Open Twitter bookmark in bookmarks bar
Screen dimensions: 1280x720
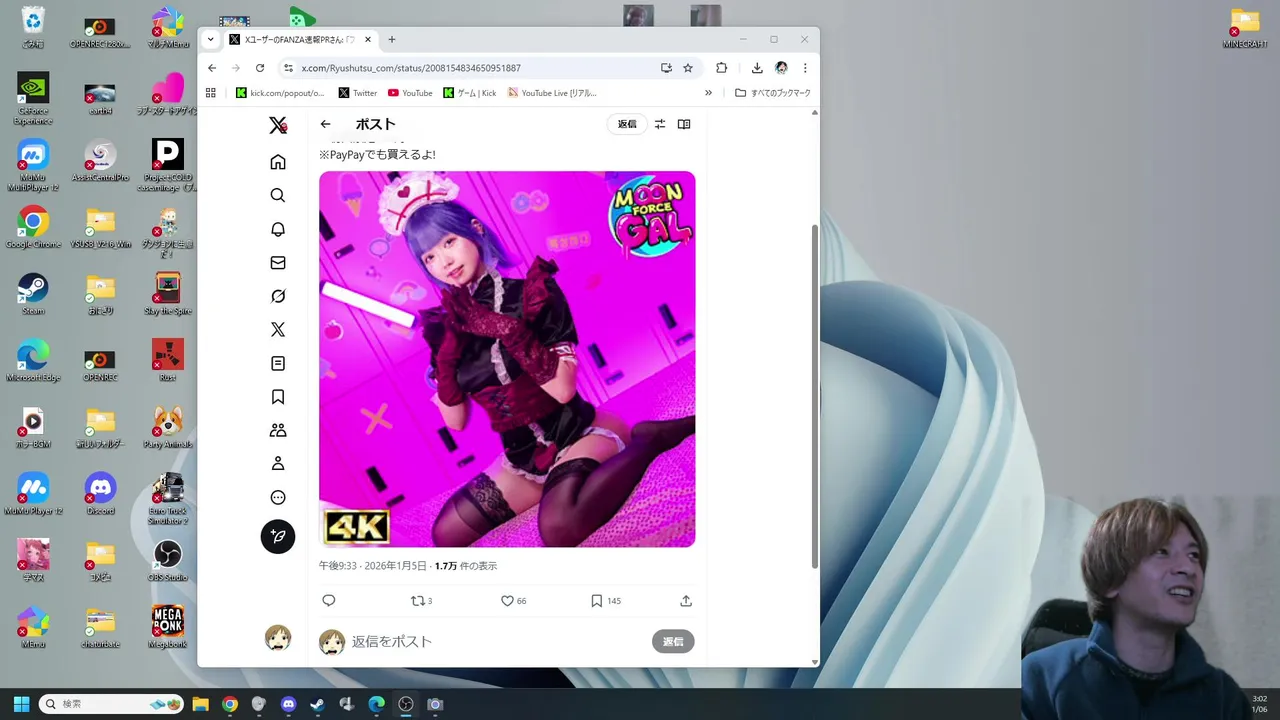pyautogui.click(x=358, y=93)
